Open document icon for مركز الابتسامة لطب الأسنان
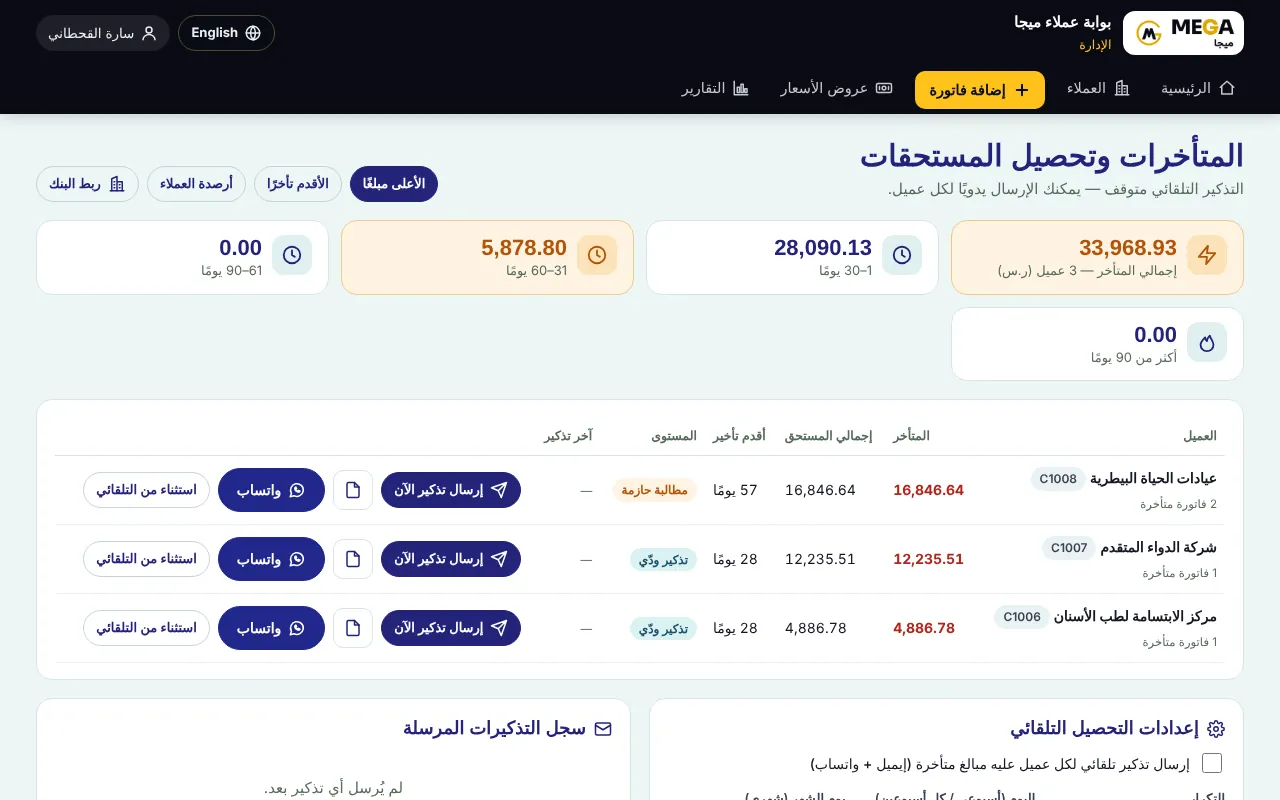The image size is (1280, 800). [353, 628]
